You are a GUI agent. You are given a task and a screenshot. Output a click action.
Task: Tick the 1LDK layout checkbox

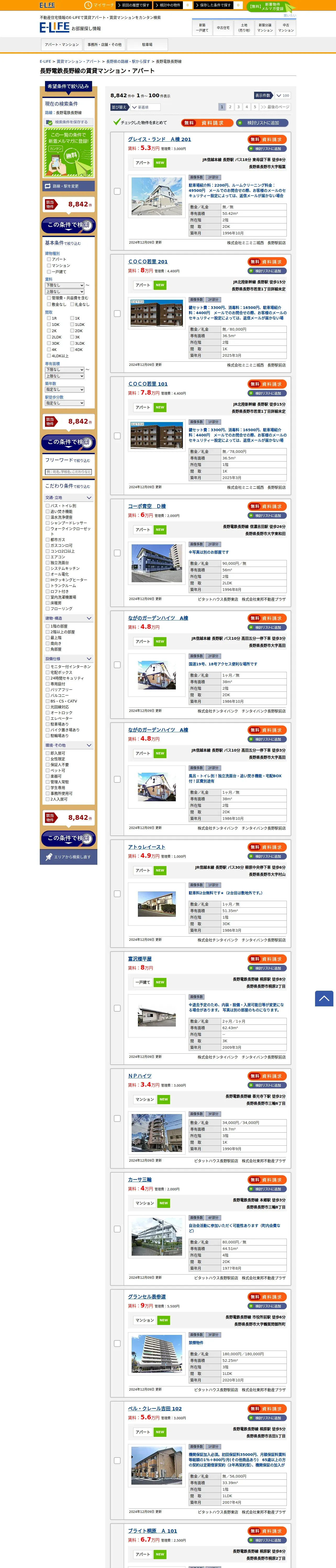tap(72, 324)
